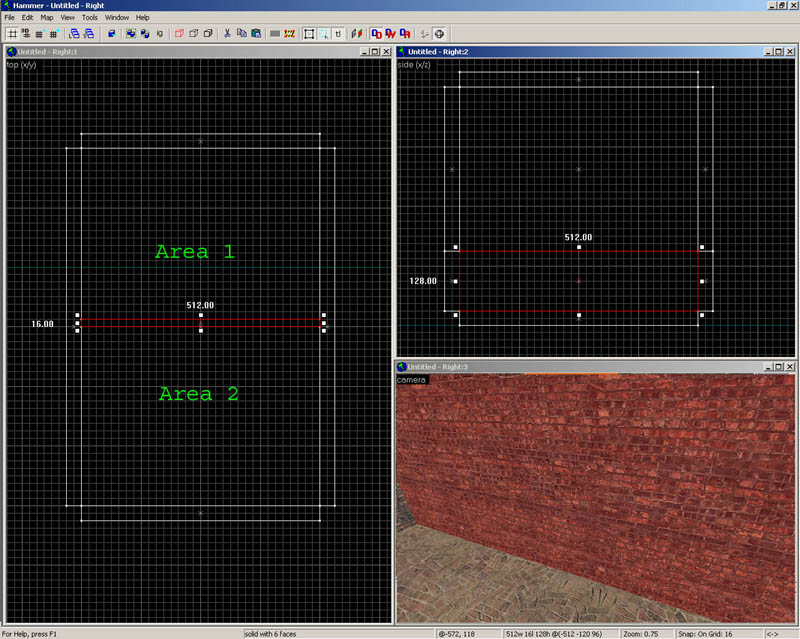Click the Snap On Grid 16 status field
The width and height of the screenshot is (800, 639).
(721, 633)
